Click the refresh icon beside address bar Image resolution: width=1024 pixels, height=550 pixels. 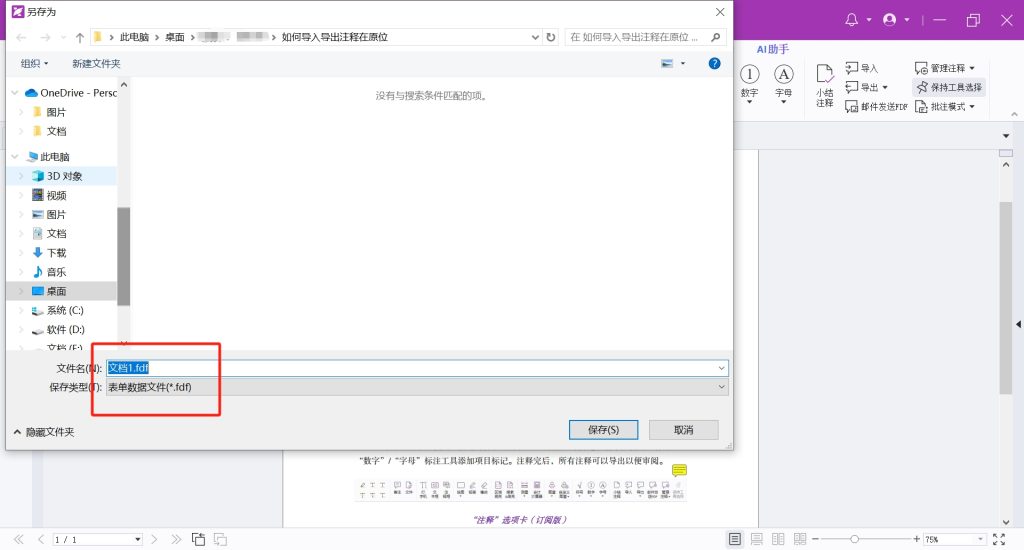[551, 37]
